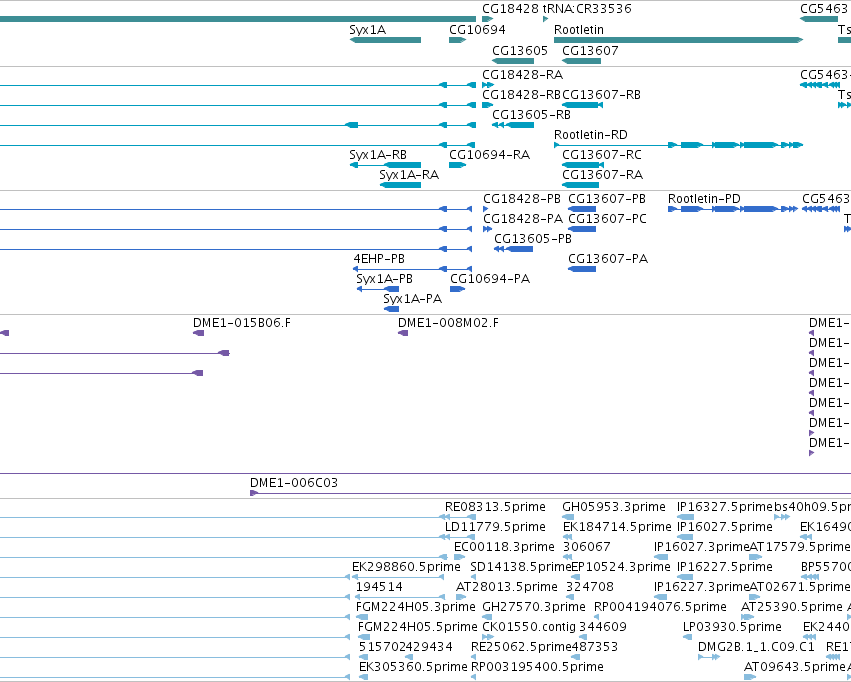The height and width of the screenshot is (682, 851).
Task: Open EST FGM224H05.5prime
Action: (x=417, y=627)
